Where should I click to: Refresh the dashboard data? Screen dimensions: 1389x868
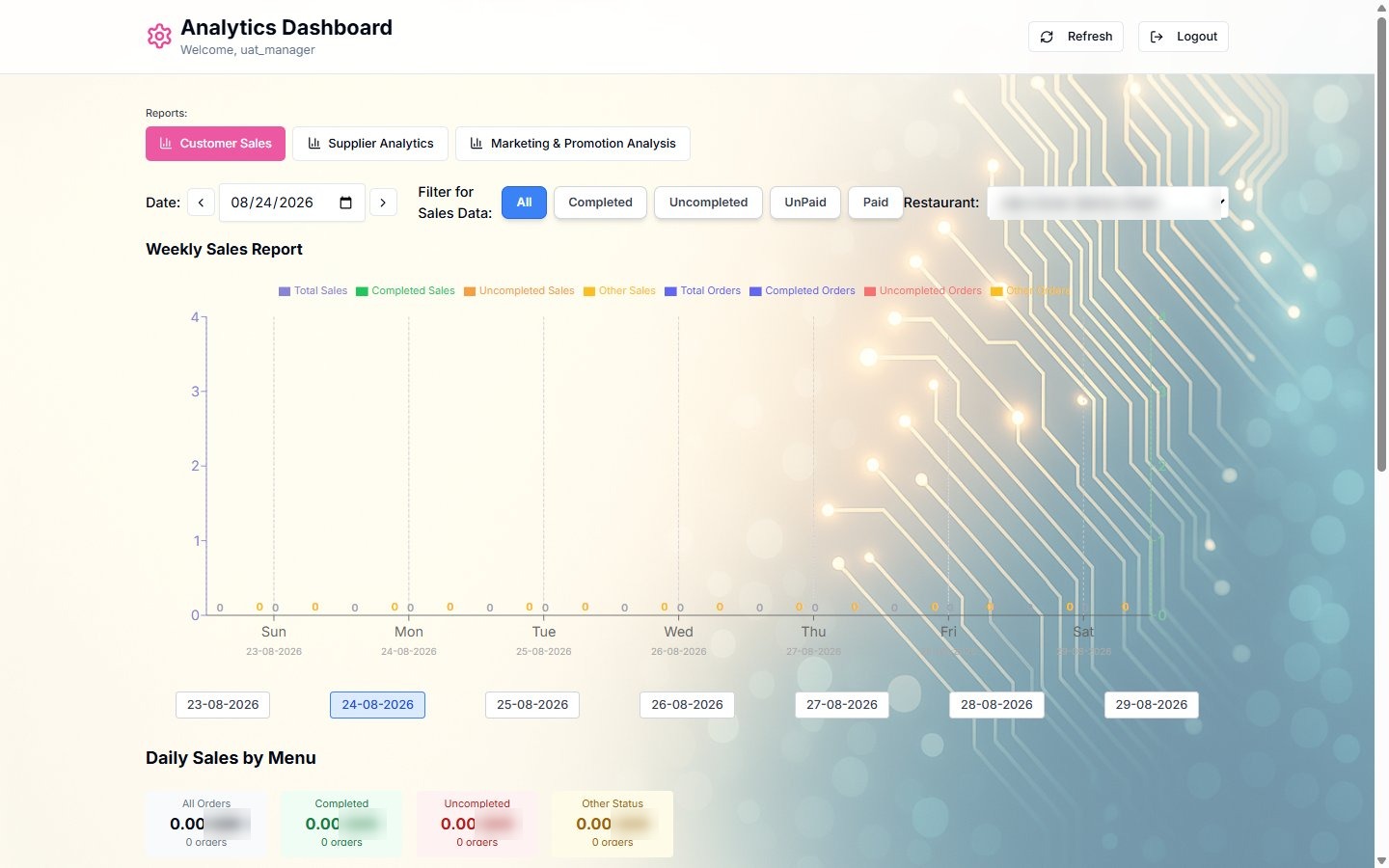pyautogui.click(x=1076, y=37)
